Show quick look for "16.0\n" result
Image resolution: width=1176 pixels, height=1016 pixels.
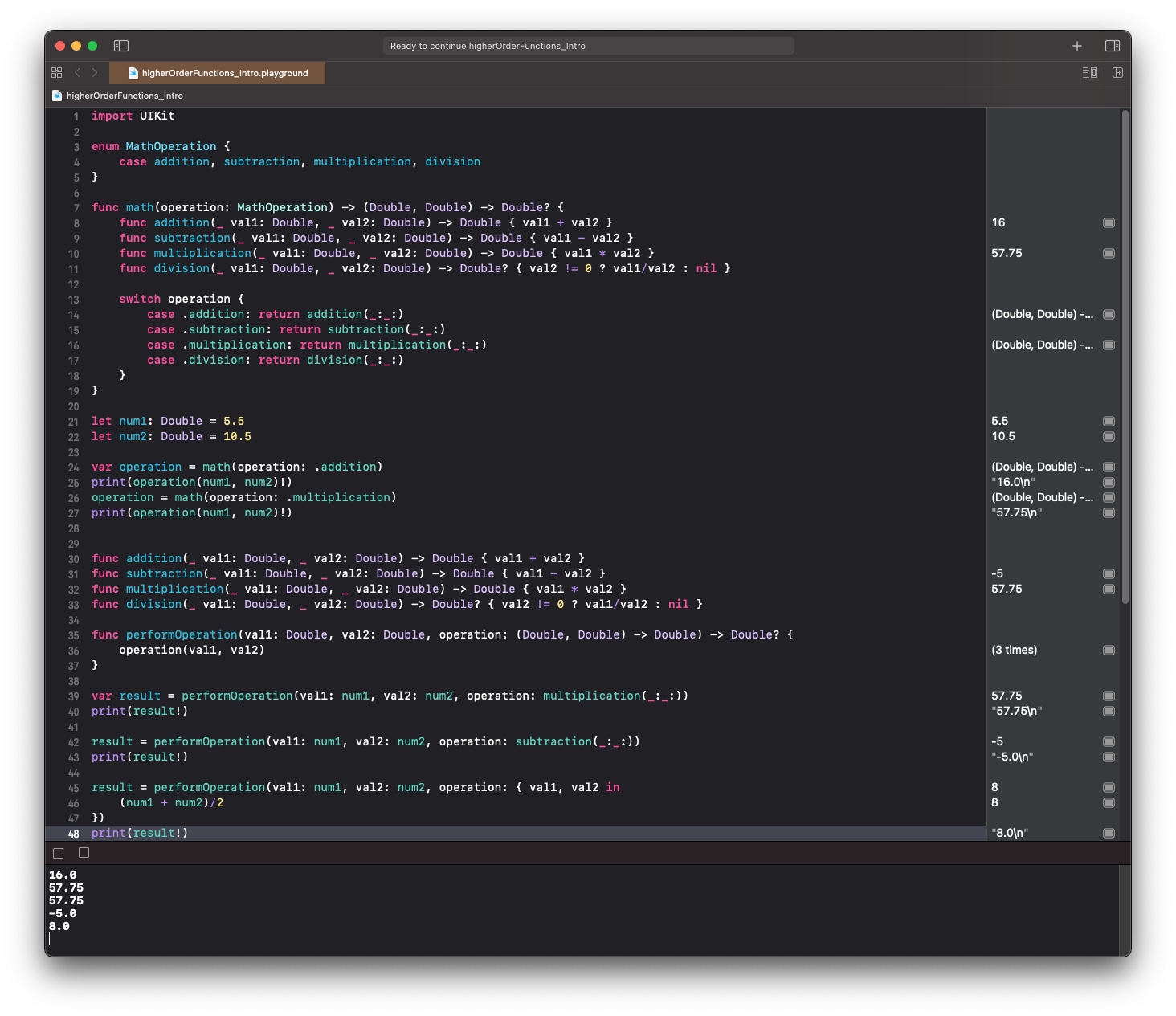click(x=1109, y=482)
